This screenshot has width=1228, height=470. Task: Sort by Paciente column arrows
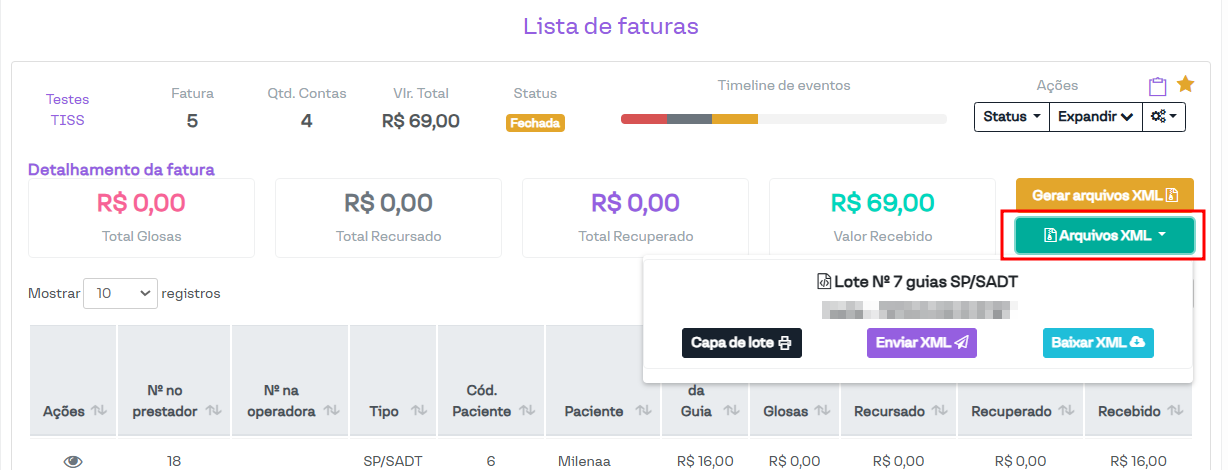pyautogui.click(x=640, y=411)
